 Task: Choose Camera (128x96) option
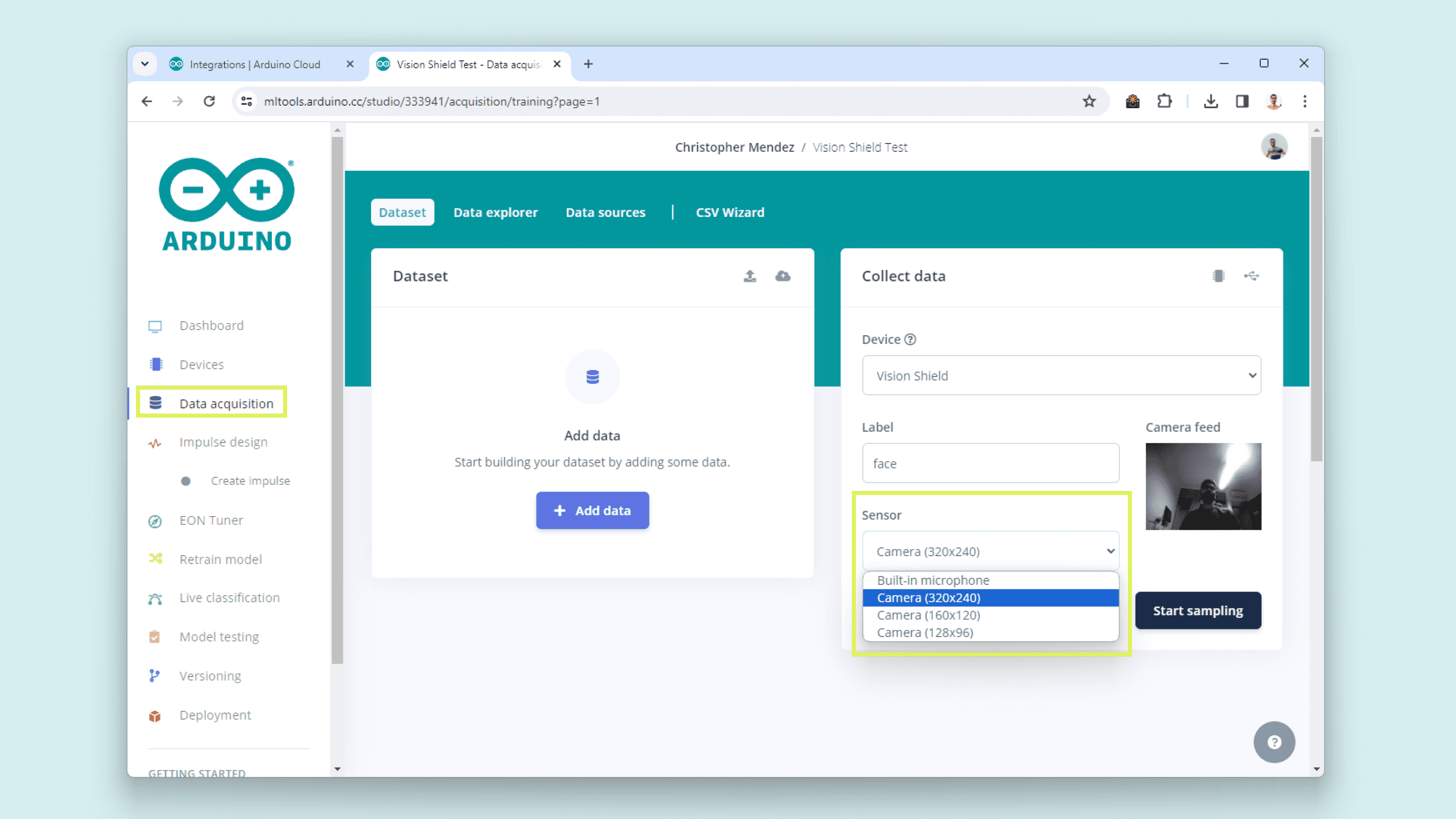tap(990, 633)
